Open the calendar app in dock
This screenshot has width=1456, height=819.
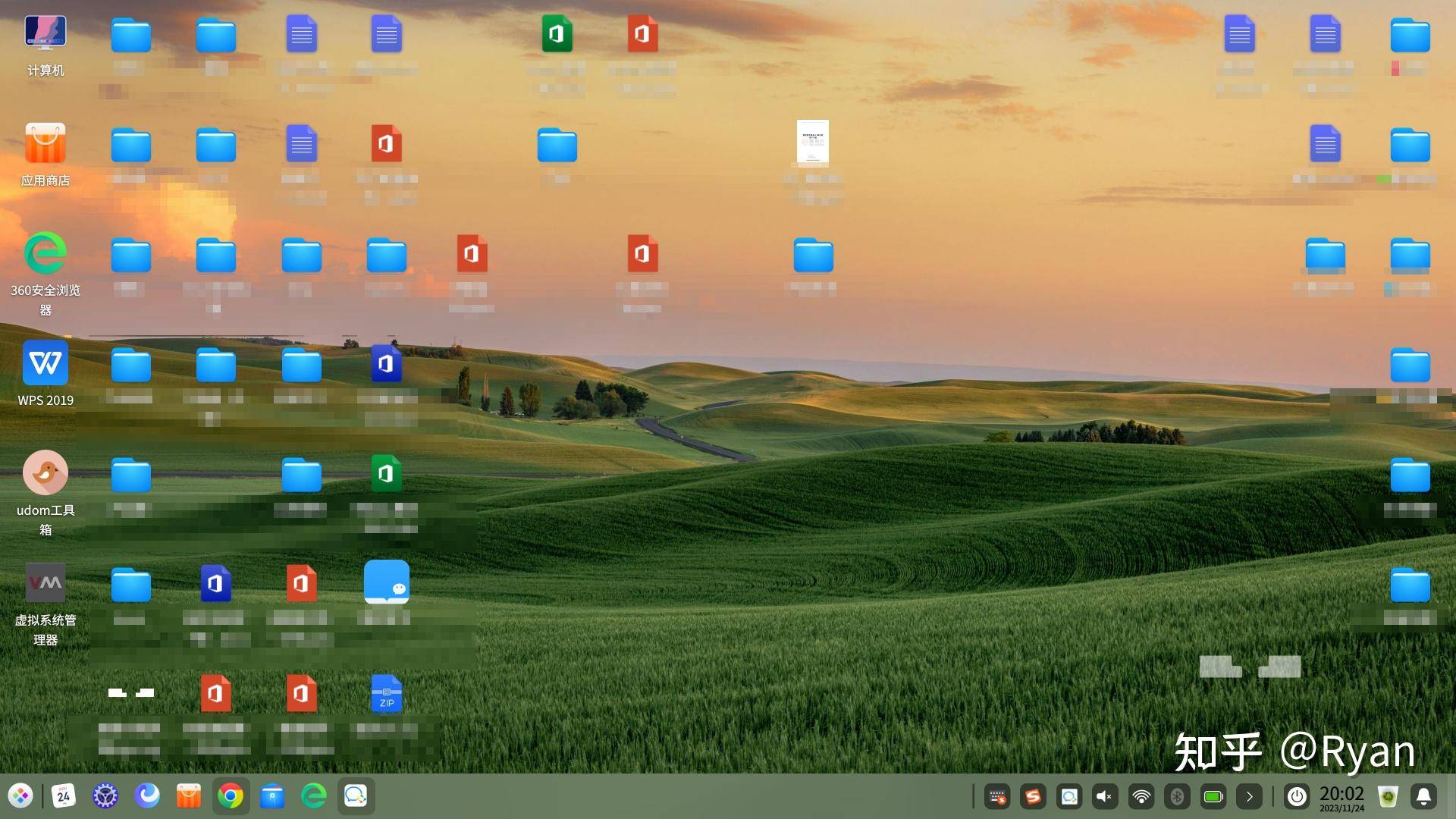64,796
